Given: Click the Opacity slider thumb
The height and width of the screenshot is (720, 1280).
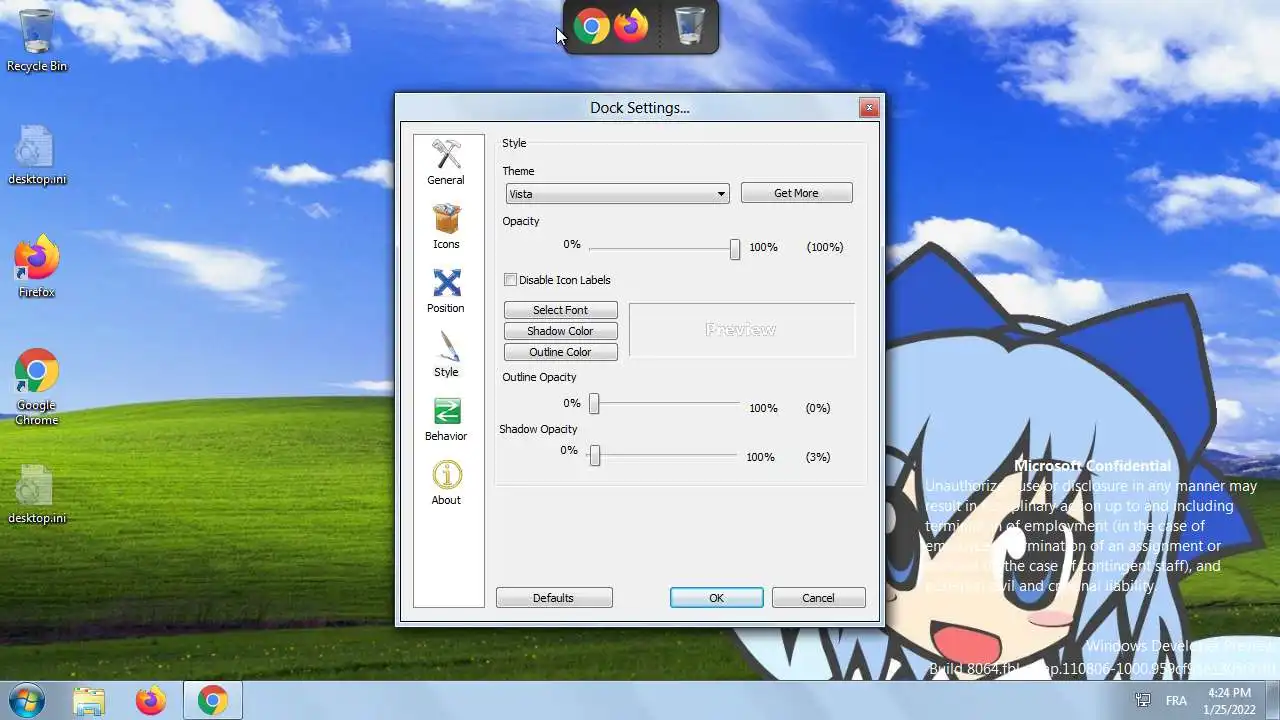Looking at the screenshot, I should (735, 249).
